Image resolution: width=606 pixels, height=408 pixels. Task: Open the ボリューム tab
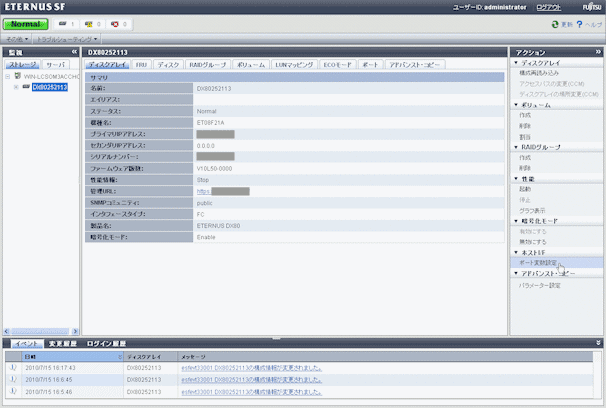251,65
